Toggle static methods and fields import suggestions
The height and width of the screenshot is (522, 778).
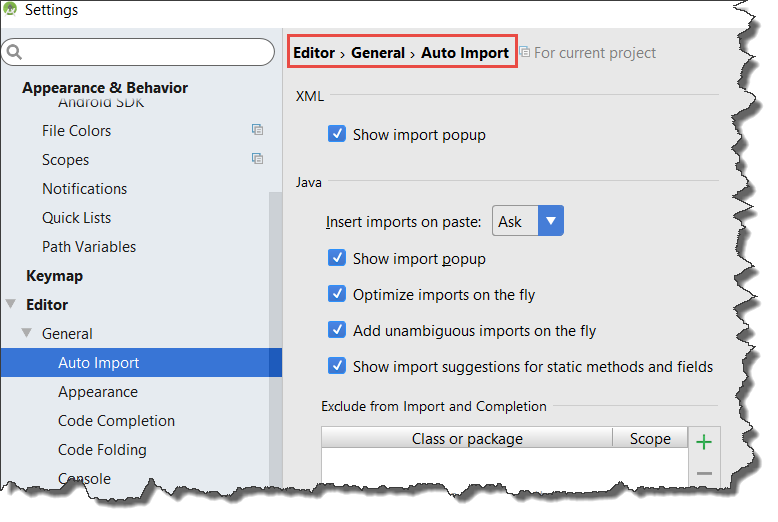tap(337, 366)
